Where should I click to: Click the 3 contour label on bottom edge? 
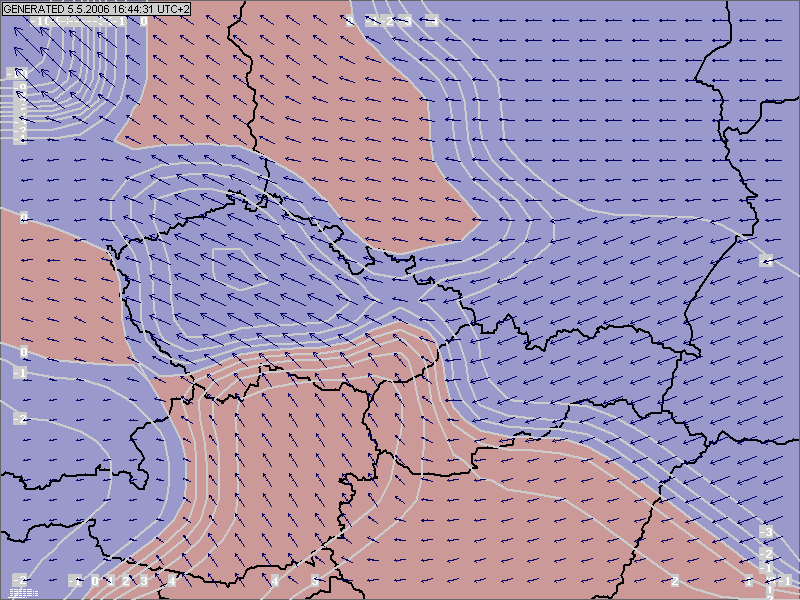(143, 581)
